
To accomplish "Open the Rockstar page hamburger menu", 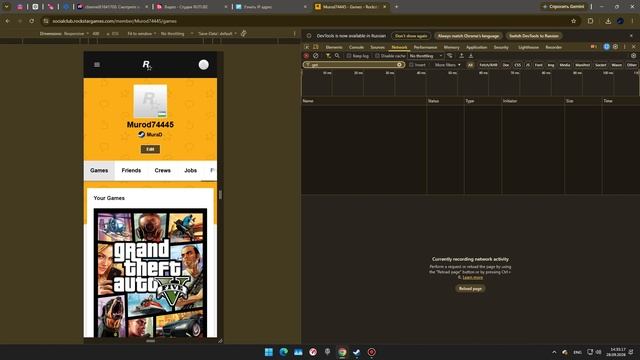I will tap(97, 64).
